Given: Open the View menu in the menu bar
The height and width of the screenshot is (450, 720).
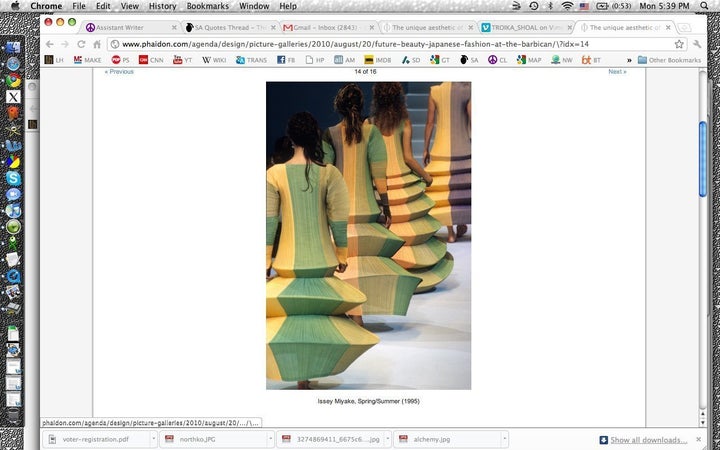Looking at the screenshot, I should (x=129, y=6).
